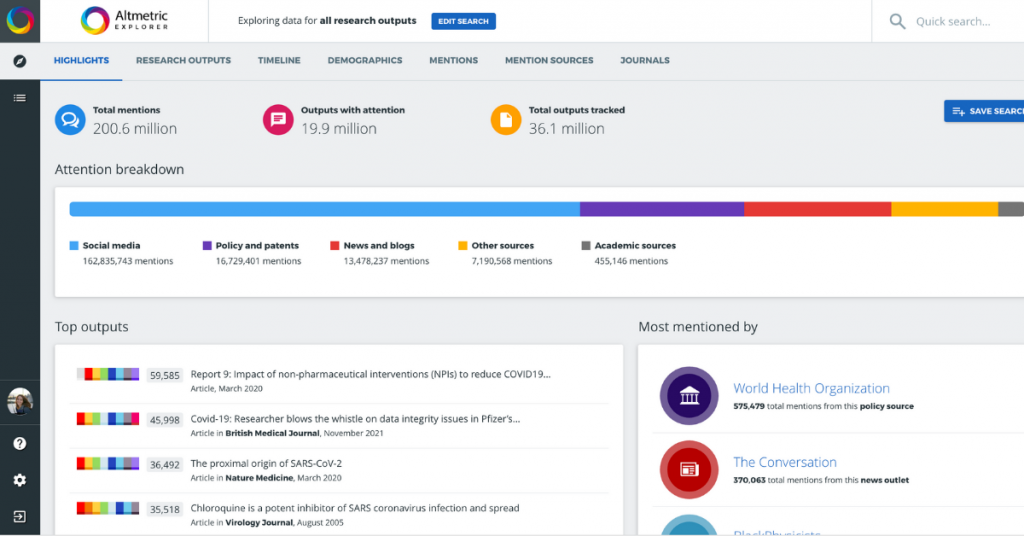Switch to the Highlights tab
This screenshot has height=536, width=1024.
coord(81,61)
